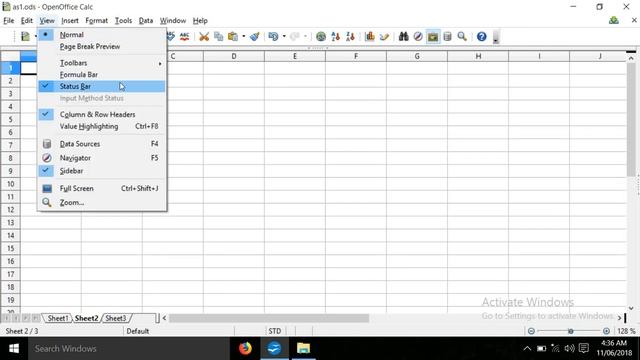The image size is (640, 360).
Task: Expand the Toolbars submenu
Action: click(x=102, y=63)
